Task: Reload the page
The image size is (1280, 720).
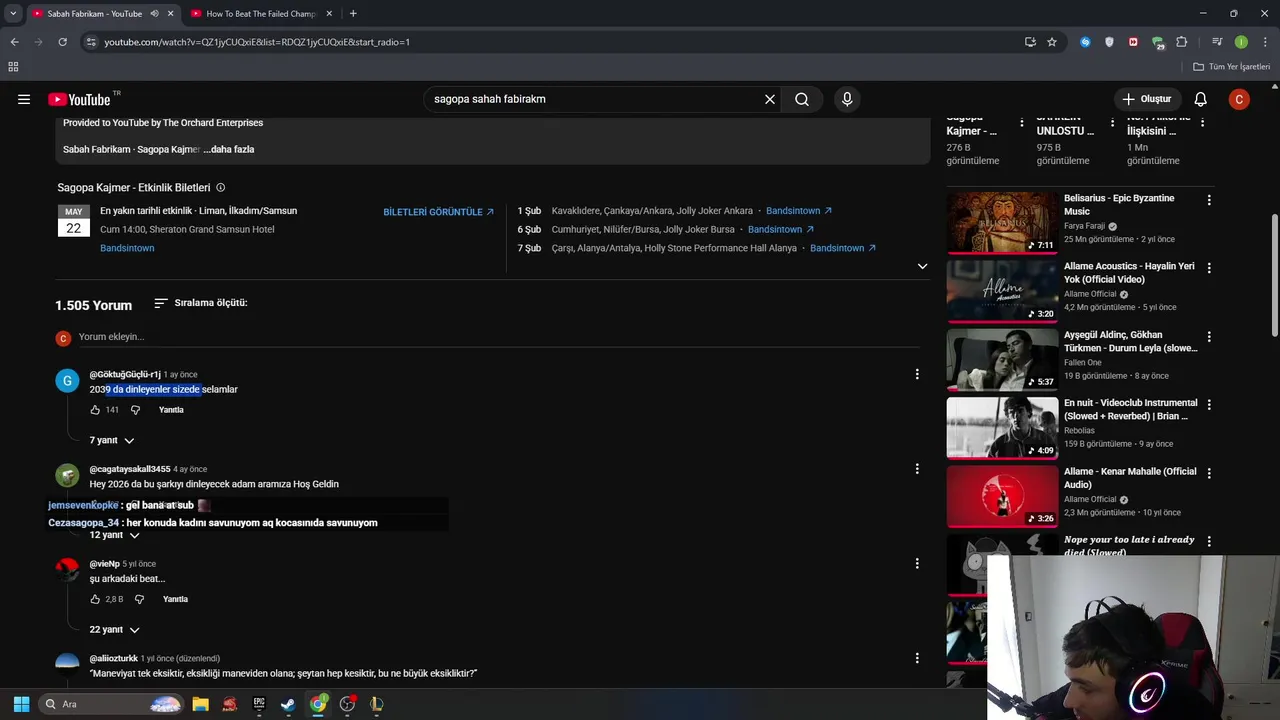Action: coord(62,42)
